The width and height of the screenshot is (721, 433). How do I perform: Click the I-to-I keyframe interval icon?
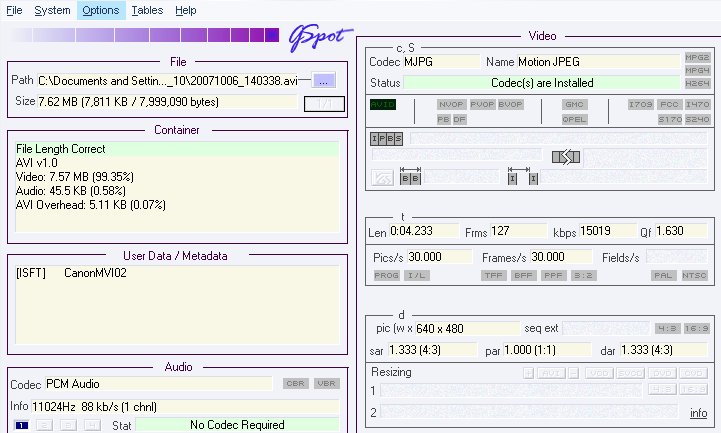[523, 177]
